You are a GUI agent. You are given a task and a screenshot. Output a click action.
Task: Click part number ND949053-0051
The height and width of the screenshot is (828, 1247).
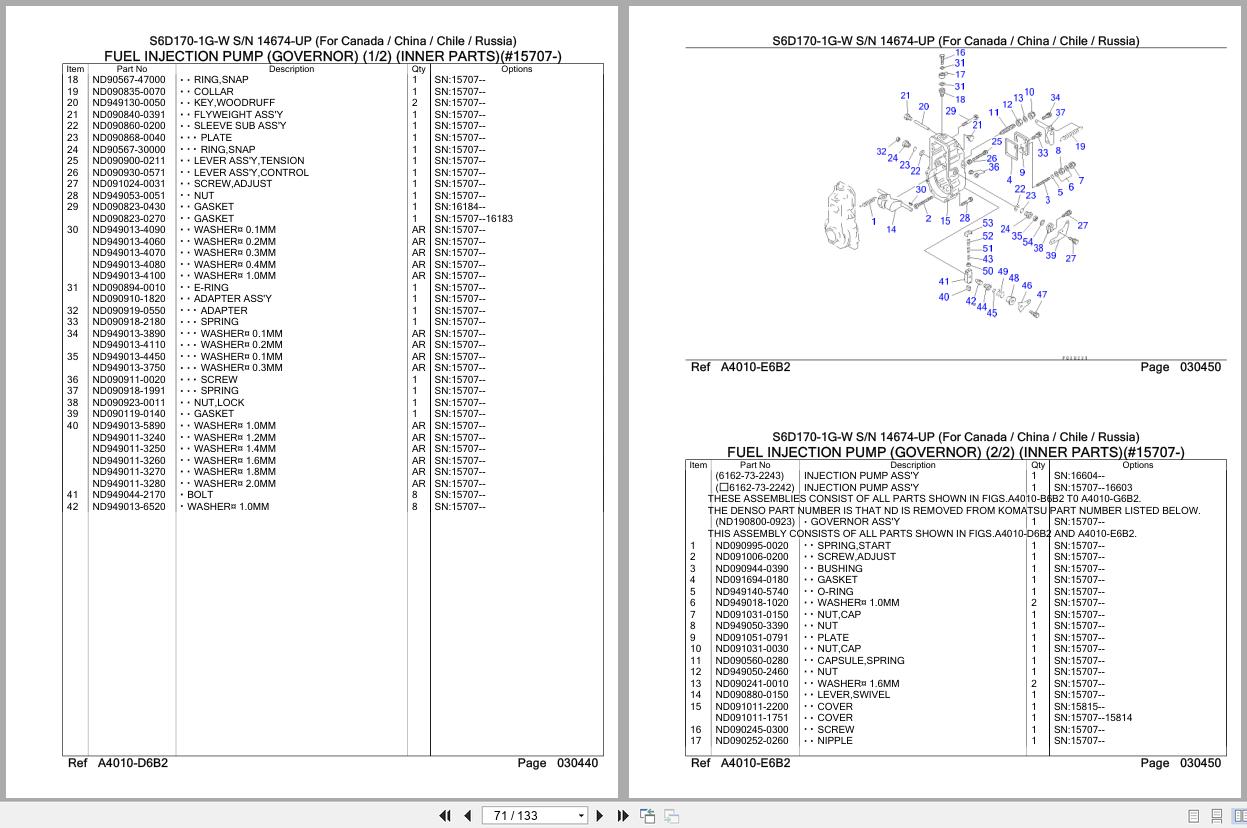click(129, 195)
